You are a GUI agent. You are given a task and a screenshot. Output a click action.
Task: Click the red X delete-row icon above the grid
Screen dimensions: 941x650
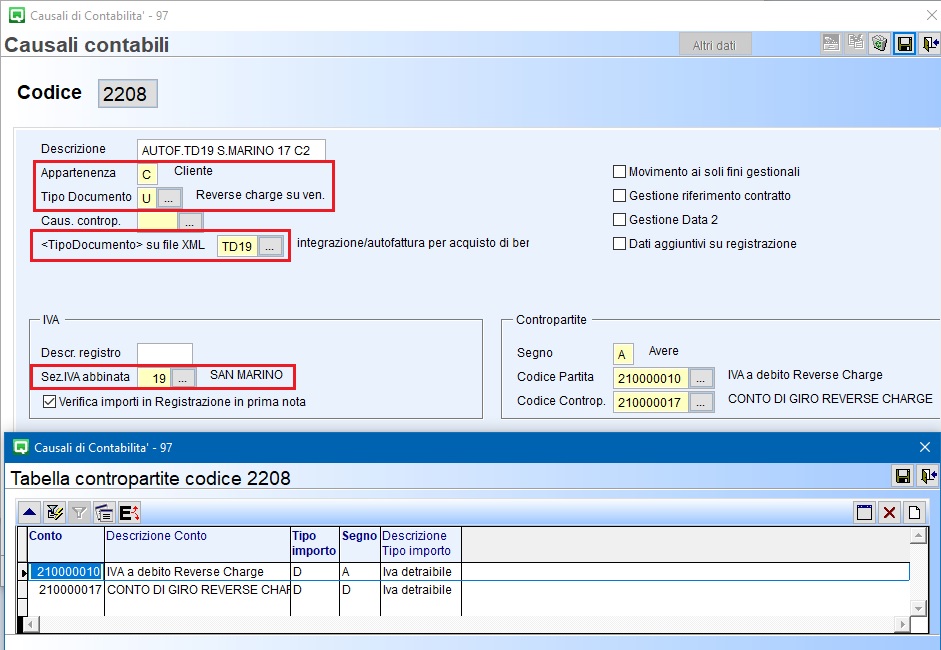(x=889, y=513)
